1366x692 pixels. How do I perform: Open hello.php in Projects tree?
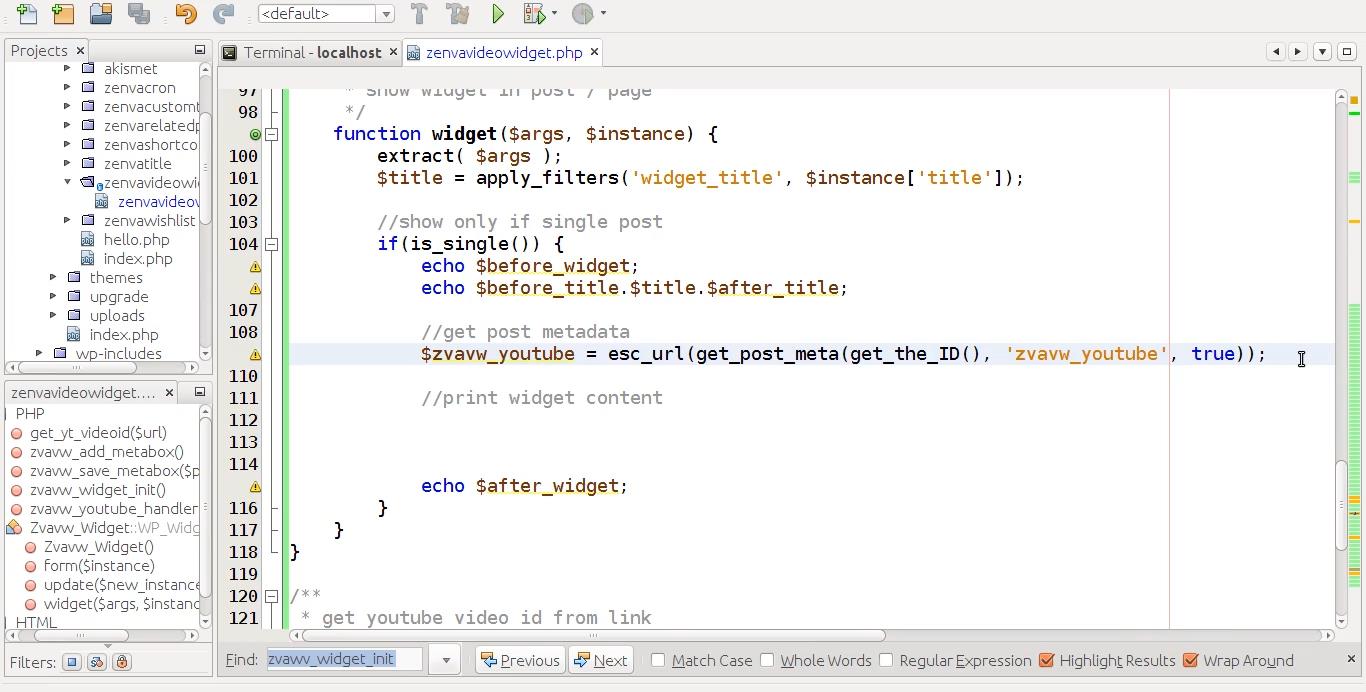pyautogui.click(x=136, y=240)
